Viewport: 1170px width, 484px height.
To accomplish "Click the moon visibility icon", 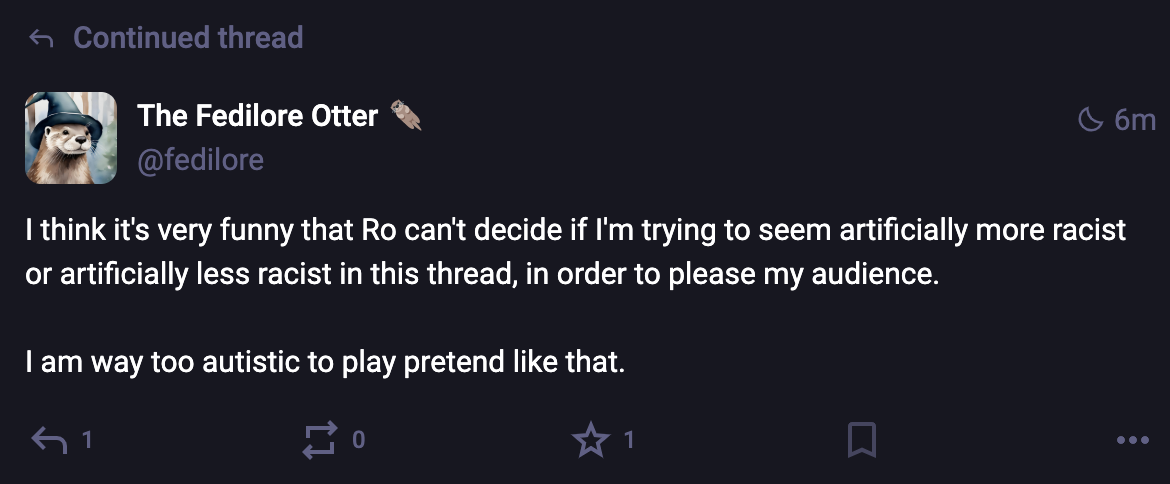I will pos(1090,120).
